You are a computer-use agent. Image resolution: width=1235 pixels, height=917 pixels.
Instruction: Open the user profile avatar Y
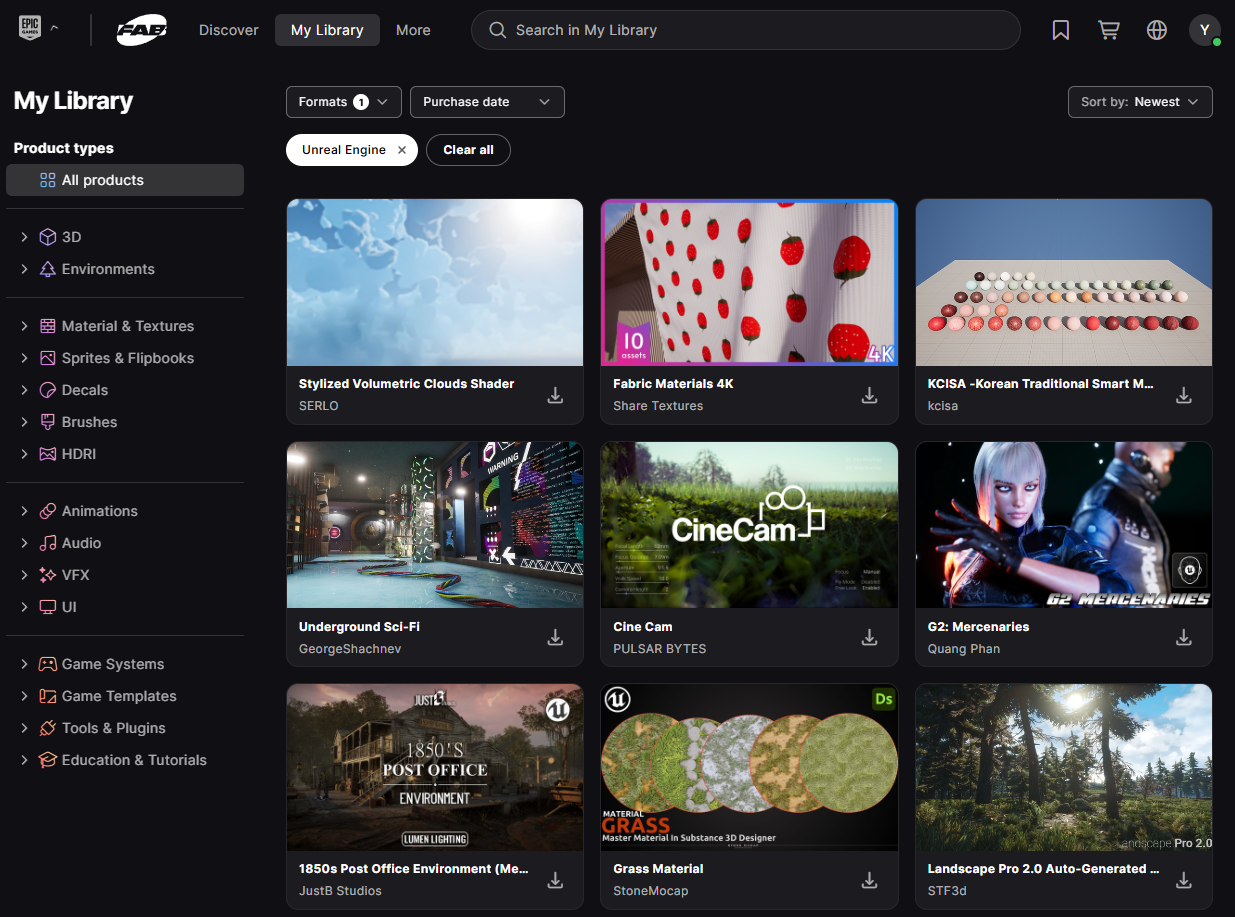[x=1204, y=30]
